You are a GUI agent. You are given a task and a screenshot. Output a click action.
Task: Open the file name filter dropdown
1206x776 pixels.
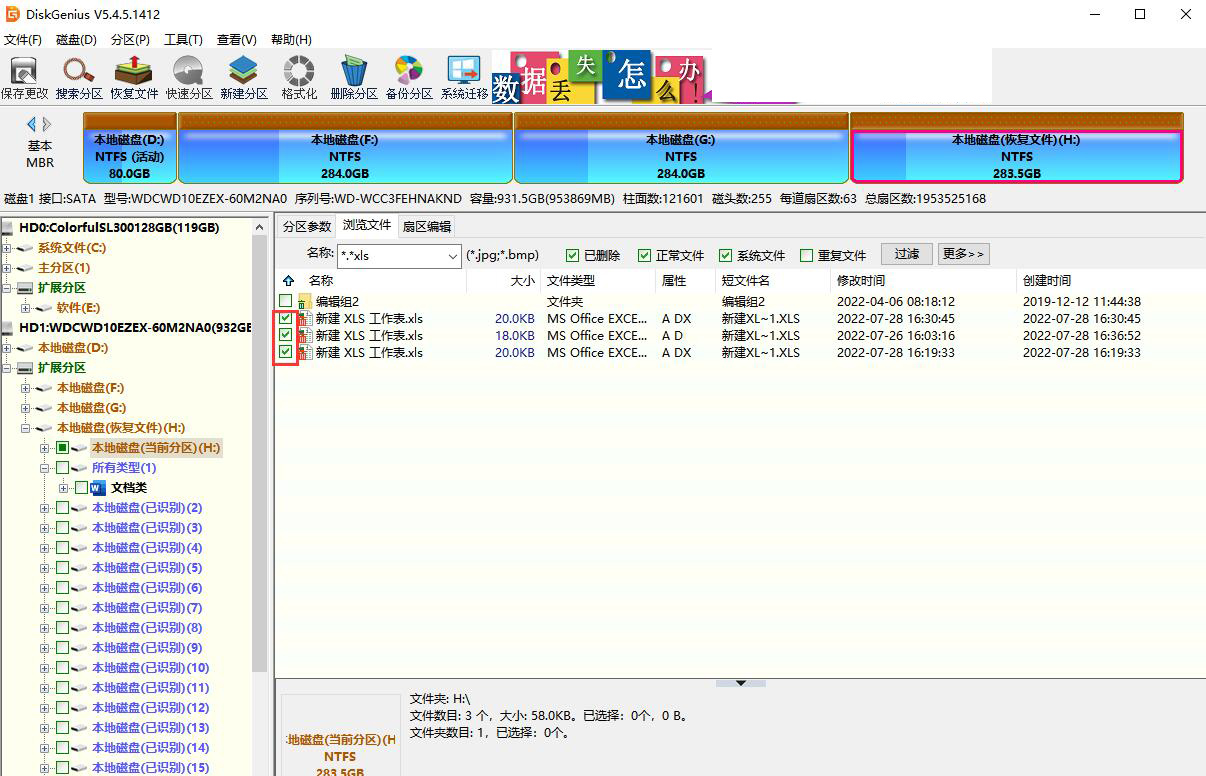[x=453, y=256]
